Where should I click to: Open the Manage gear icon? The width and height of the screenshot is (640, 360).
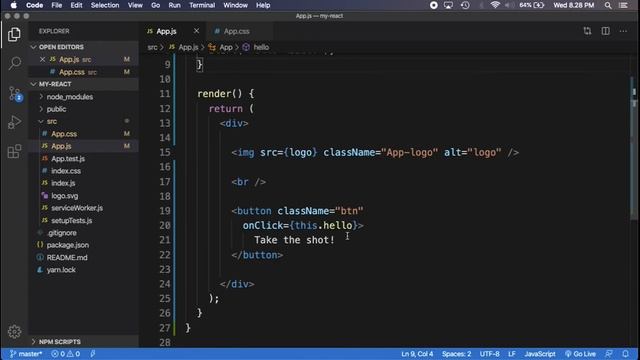[x=14, y=331]
